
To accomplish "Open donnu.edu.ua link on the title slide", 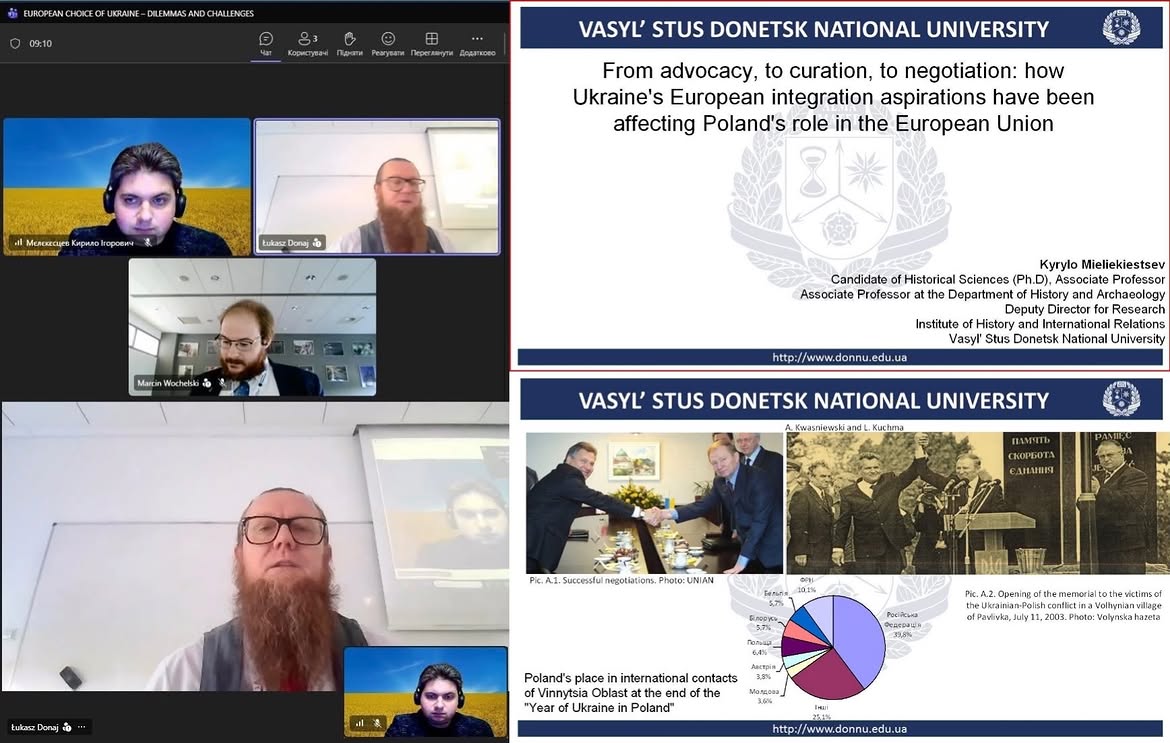I will tap(839, 357).
